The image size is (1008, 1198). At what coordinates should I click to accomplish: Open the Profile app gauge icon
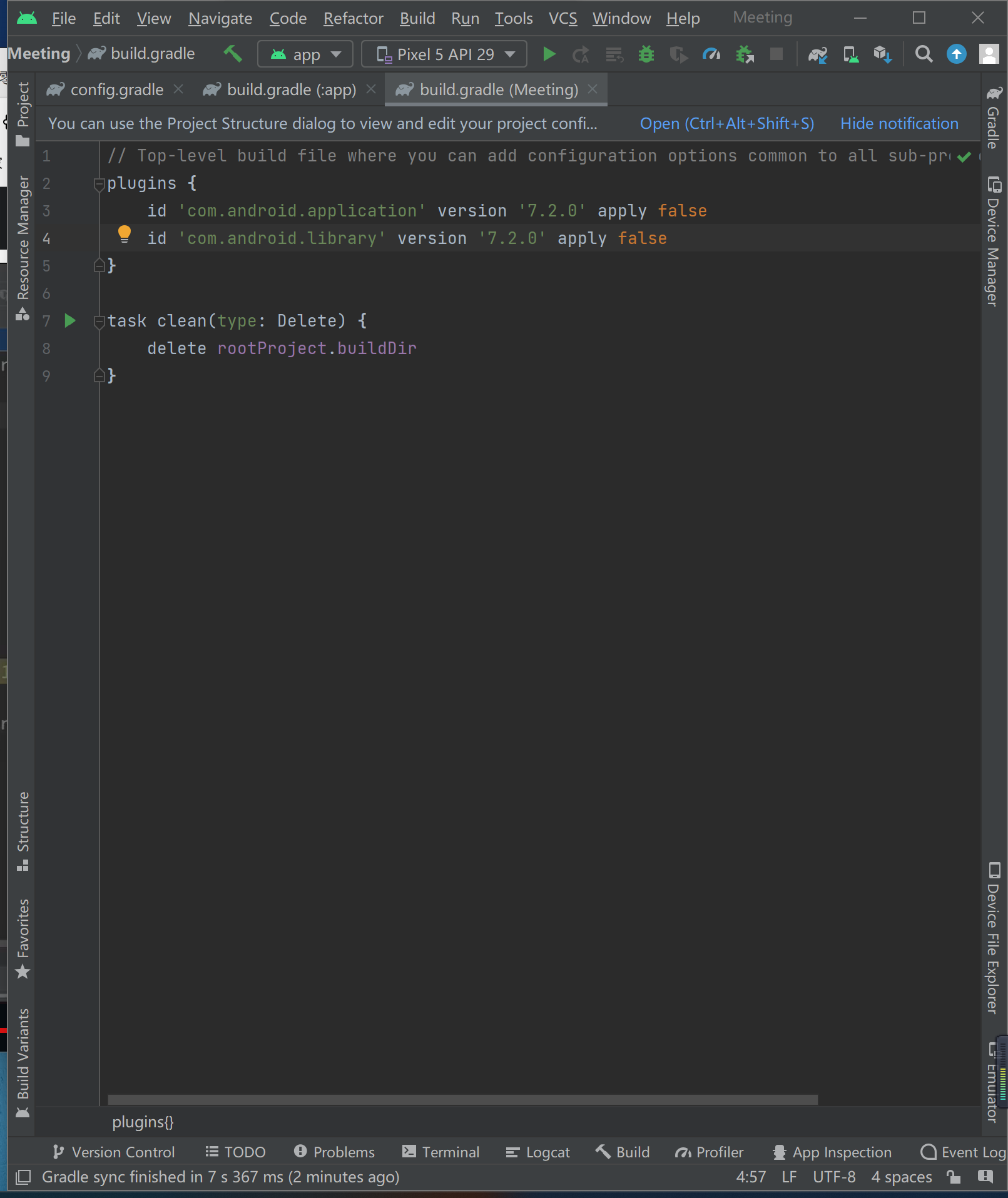(711, 54)
